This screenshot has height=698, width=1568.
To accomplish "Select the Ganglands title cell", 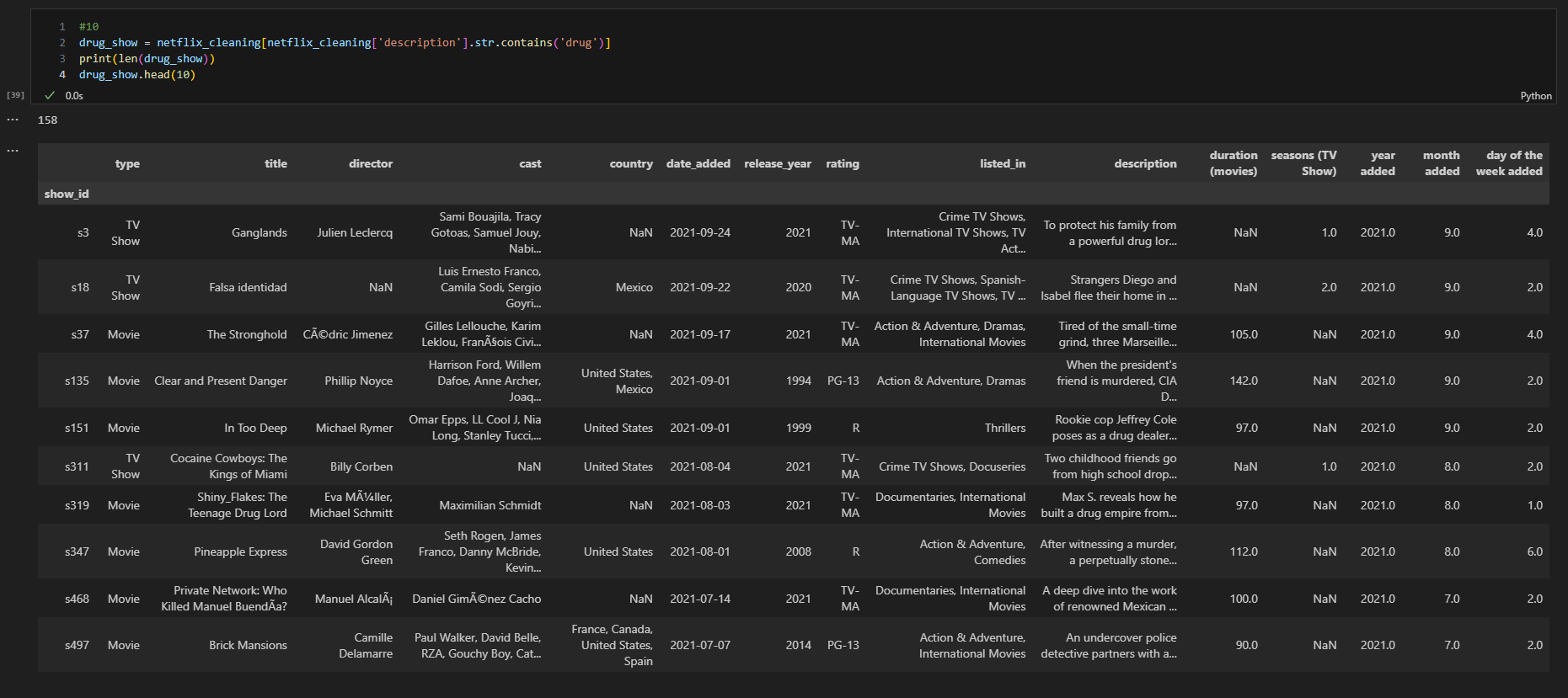I will tap(259, 232).
